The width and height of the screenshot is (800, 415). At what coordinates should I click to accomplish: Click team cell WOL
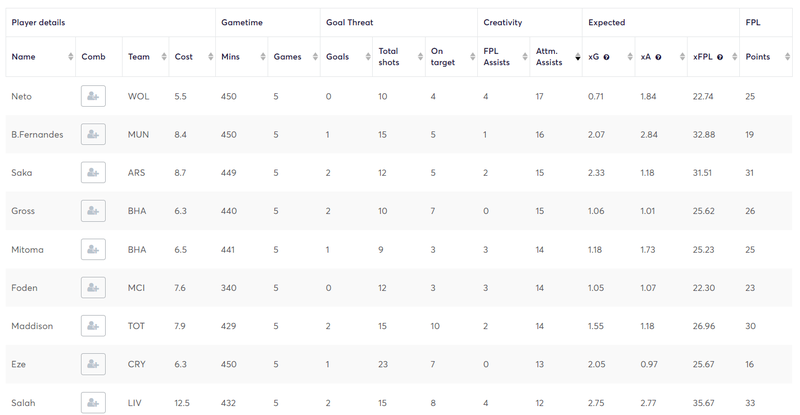138,96
